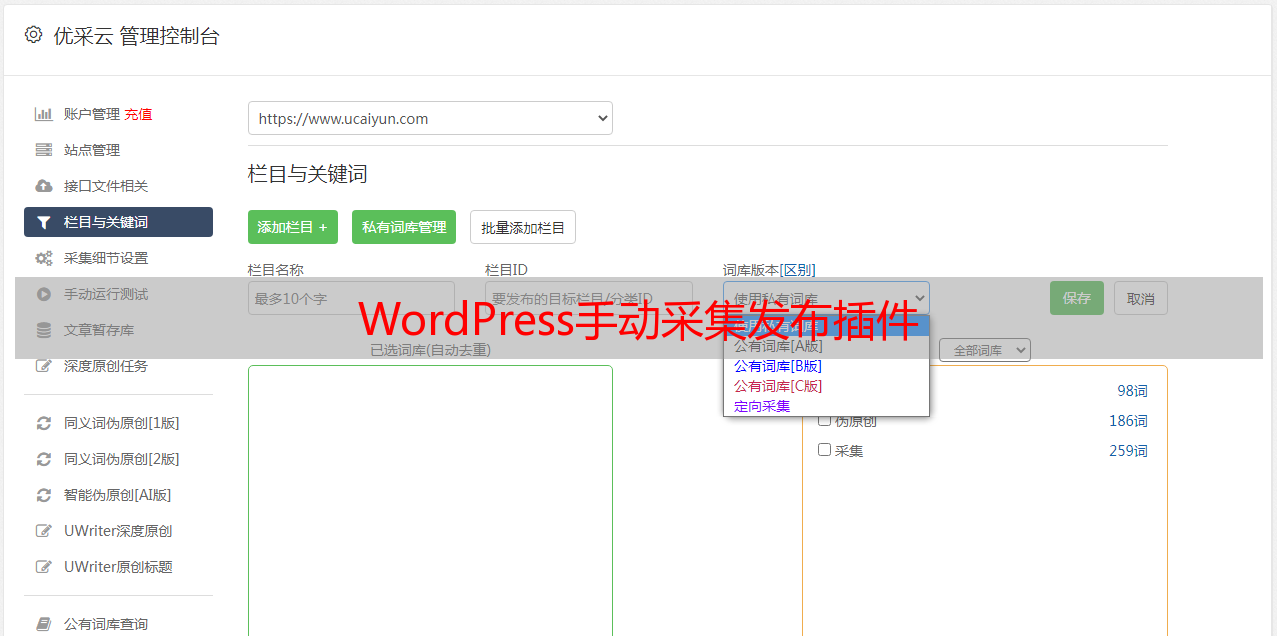Click the cloud upload icon for 接口文件相关
Image resolution: width=1277 pixels, height=636 pixels.
click(44, 186)
